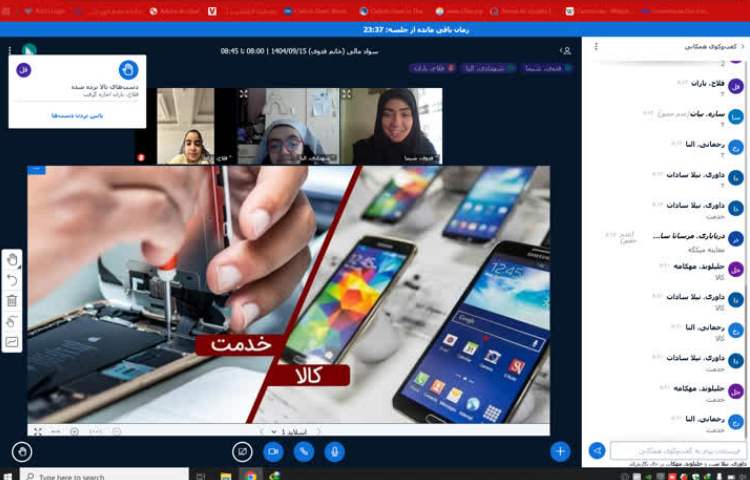Click the bottom chart-like whiteboard tool

(12, 342)
